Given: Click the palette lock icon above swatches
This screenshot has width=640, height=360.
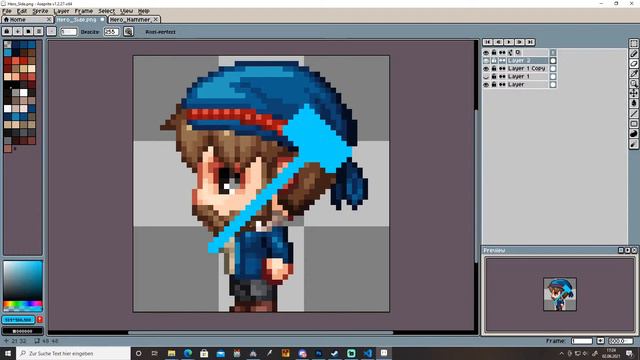Looking at the screenshot, I should pos(7,31).
